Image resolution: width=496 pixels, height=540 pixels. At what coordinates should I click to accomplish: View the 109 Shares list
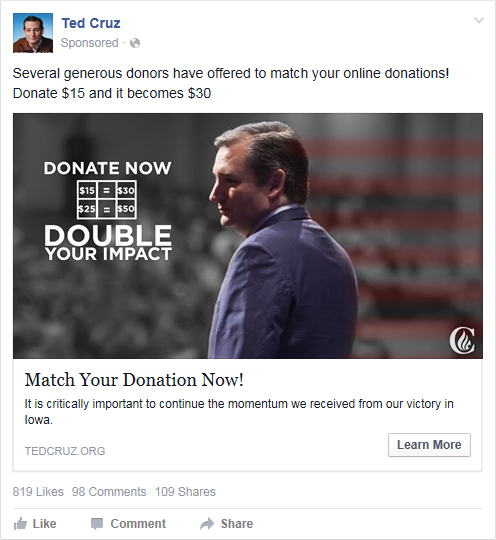(185, 491)
